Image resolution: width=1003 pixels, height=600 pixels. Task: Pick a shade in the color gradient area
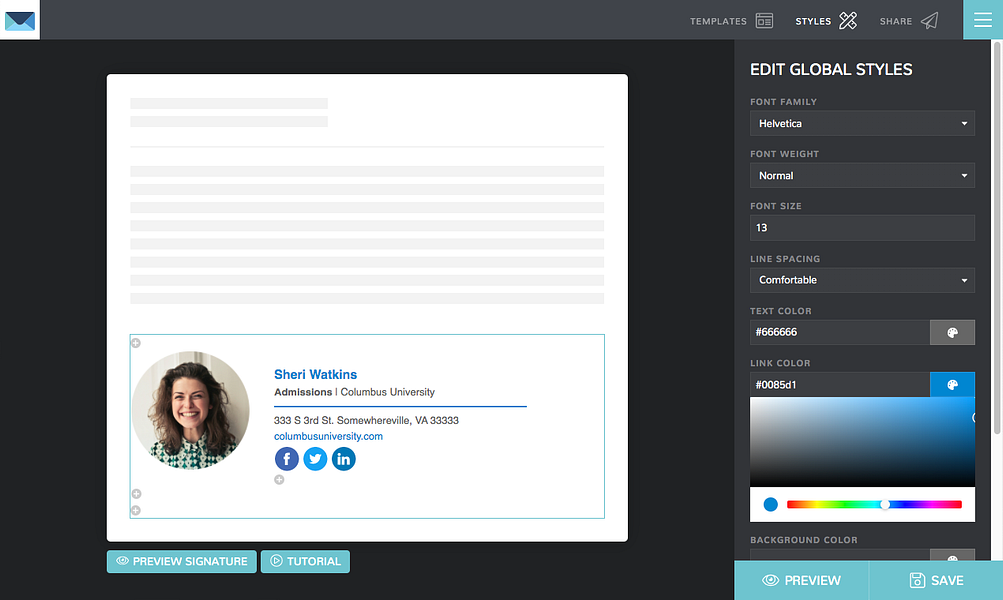click(x=862, y=442)
